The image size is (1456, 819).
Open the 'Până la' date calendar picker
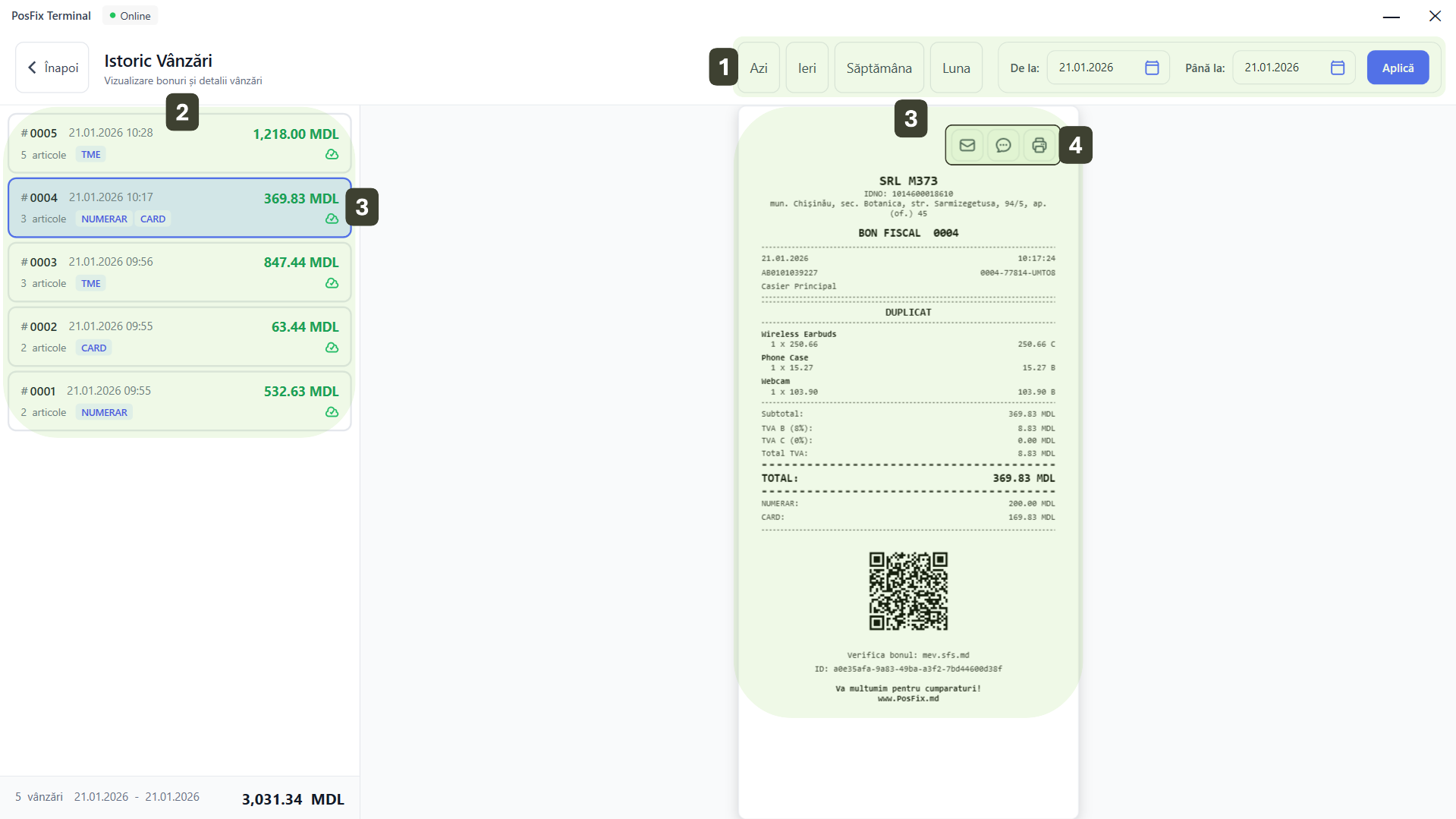[x=1337, y=68]
